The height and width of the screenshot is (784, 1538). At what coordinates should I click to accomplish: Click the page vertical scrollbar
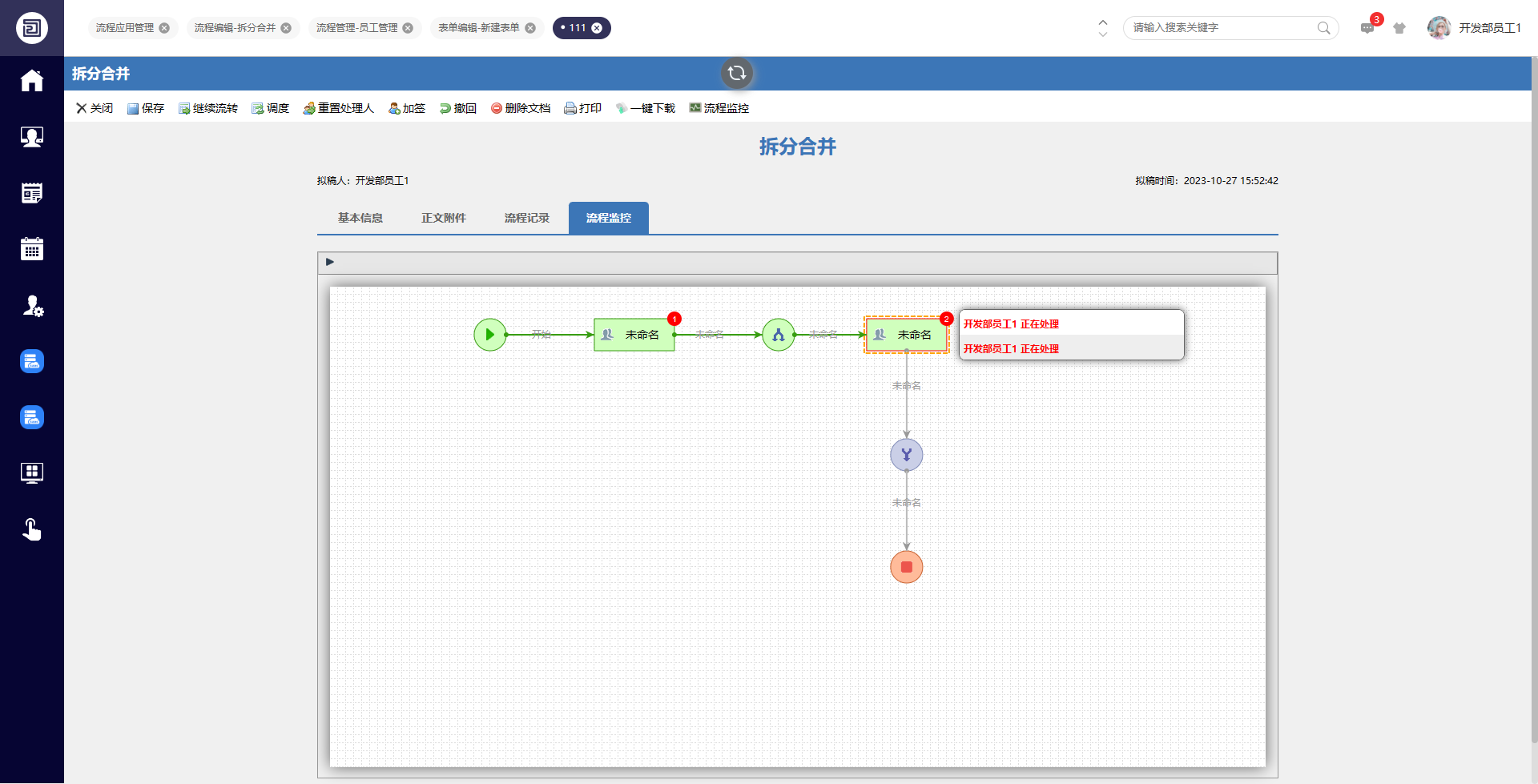tap(1534, 400)
